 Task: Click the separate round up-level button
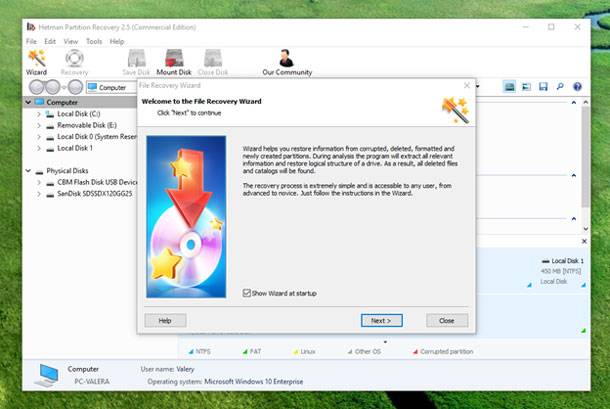click(x=75, y=87)
